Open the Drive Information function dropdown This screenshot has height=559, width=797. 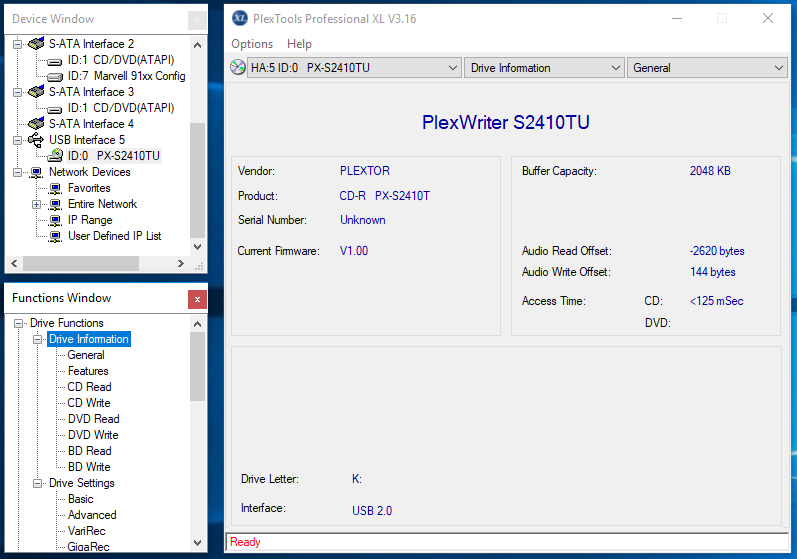click(544, 68)
